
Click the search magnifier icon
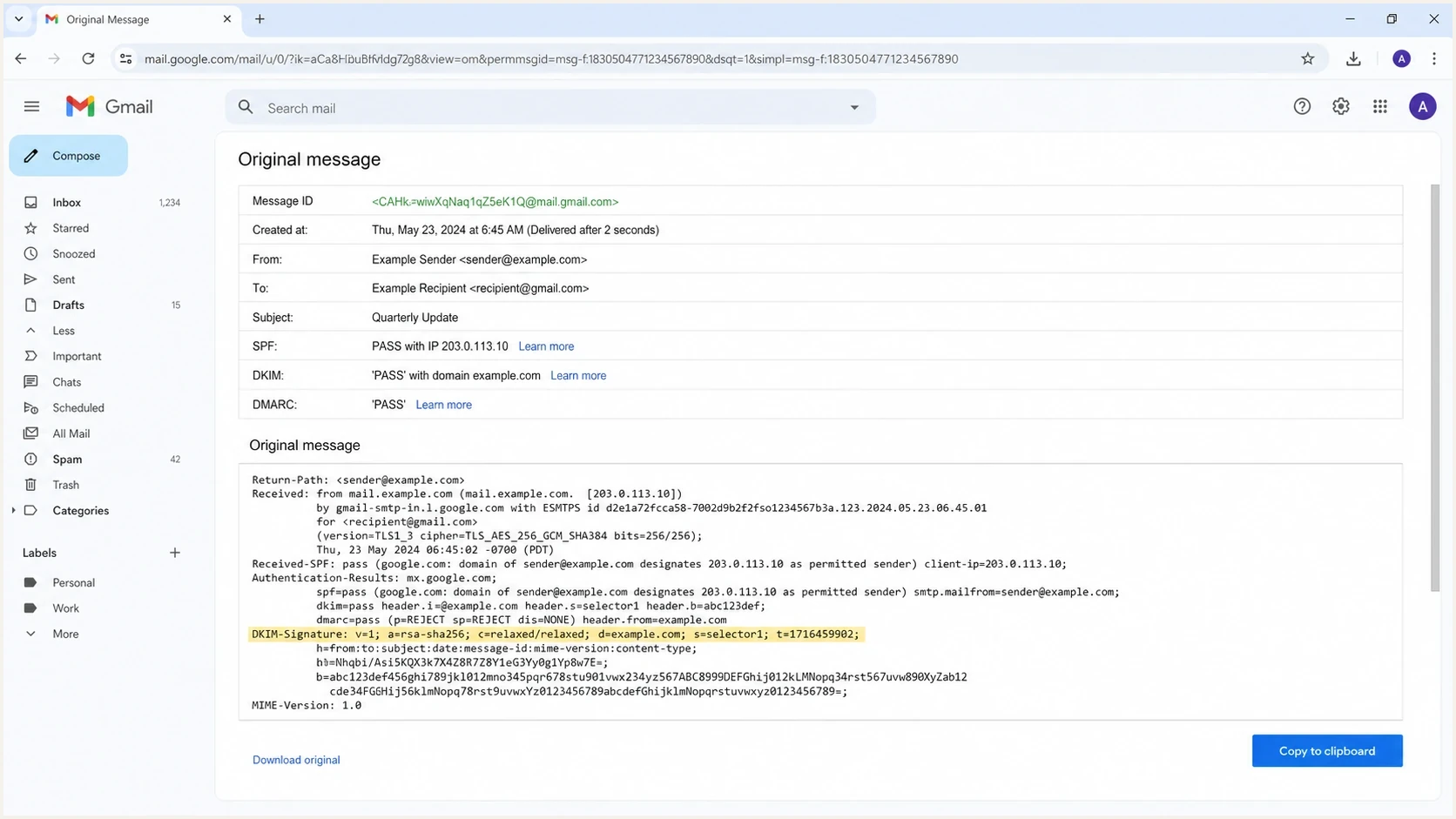[246, 107]
